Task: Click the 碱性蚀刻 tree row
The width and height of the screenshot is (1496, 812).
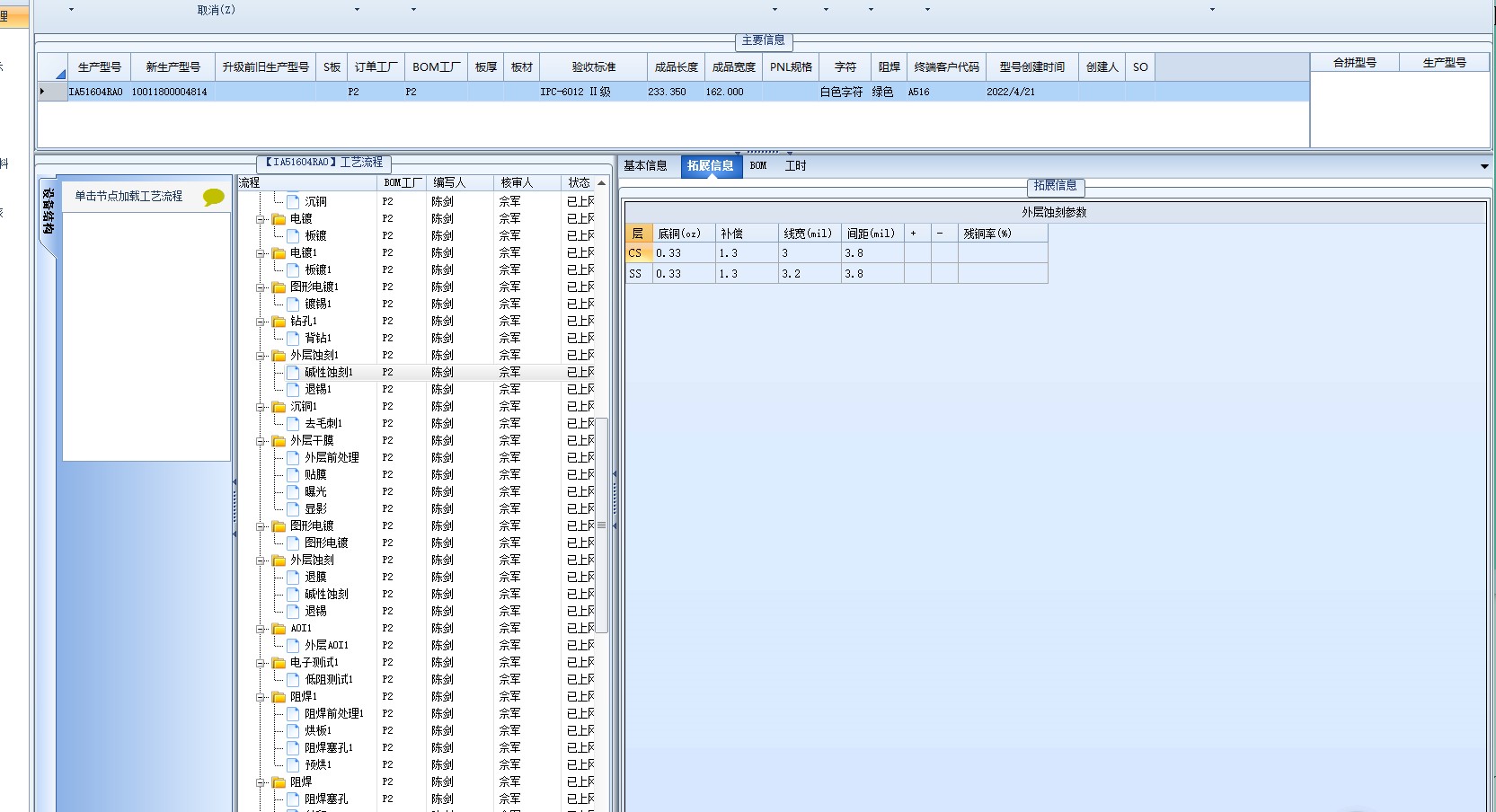Action: click(x=326, y=595)
